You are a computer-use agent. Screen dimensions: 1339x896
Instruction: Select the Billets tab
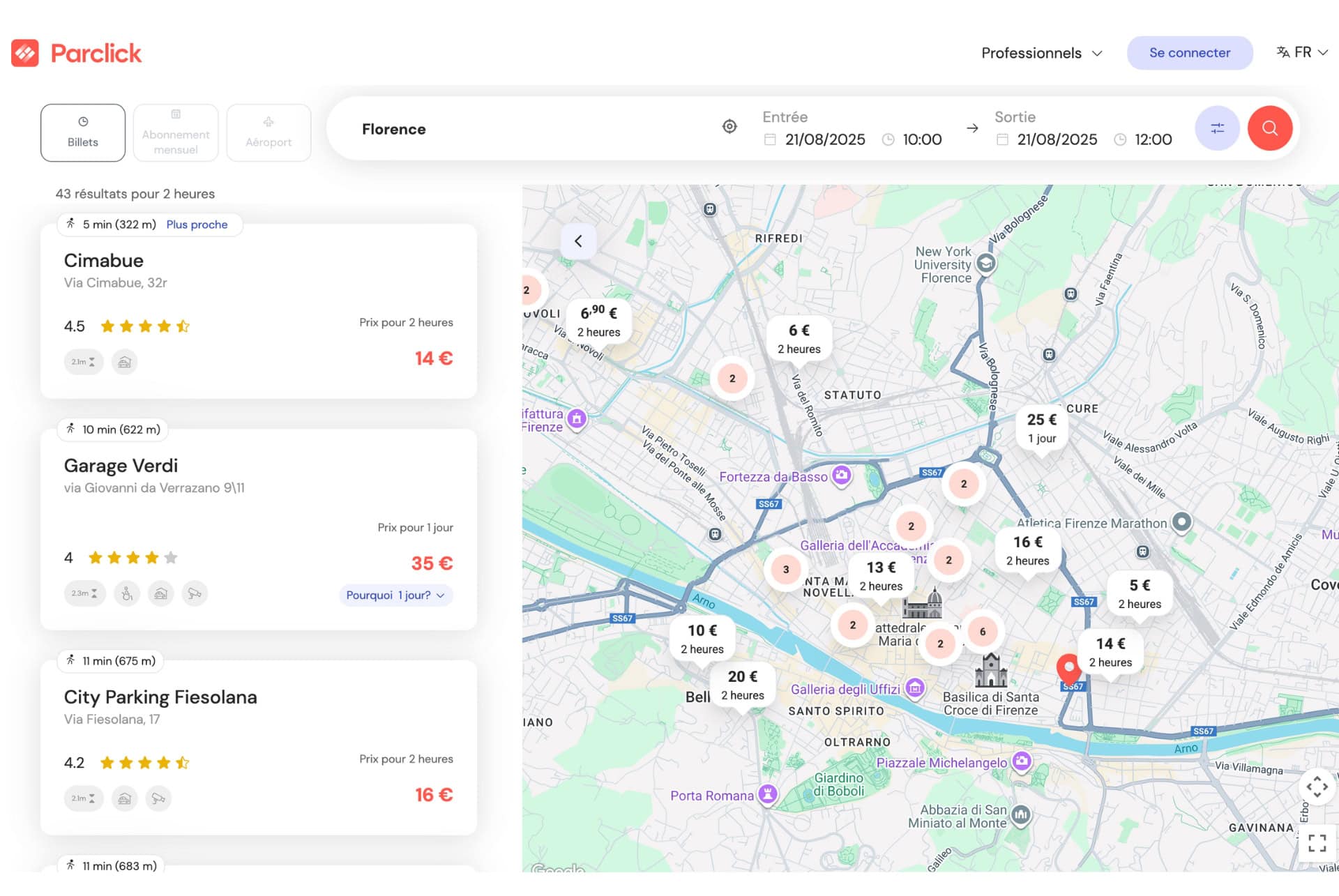pos(83,132)
